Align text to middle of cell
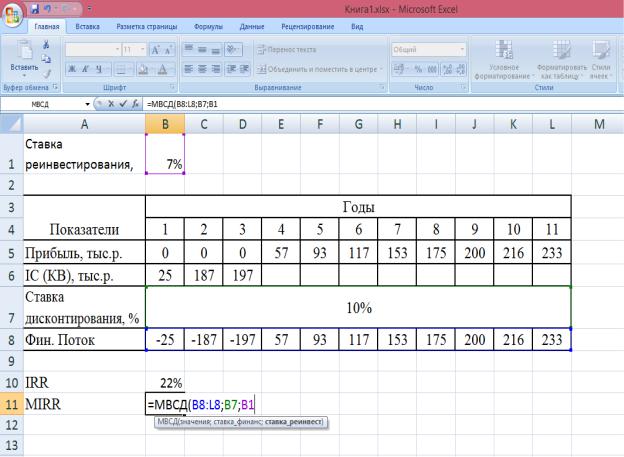The height and width of the screenshot is (457, 624). (x=202, y=49)
